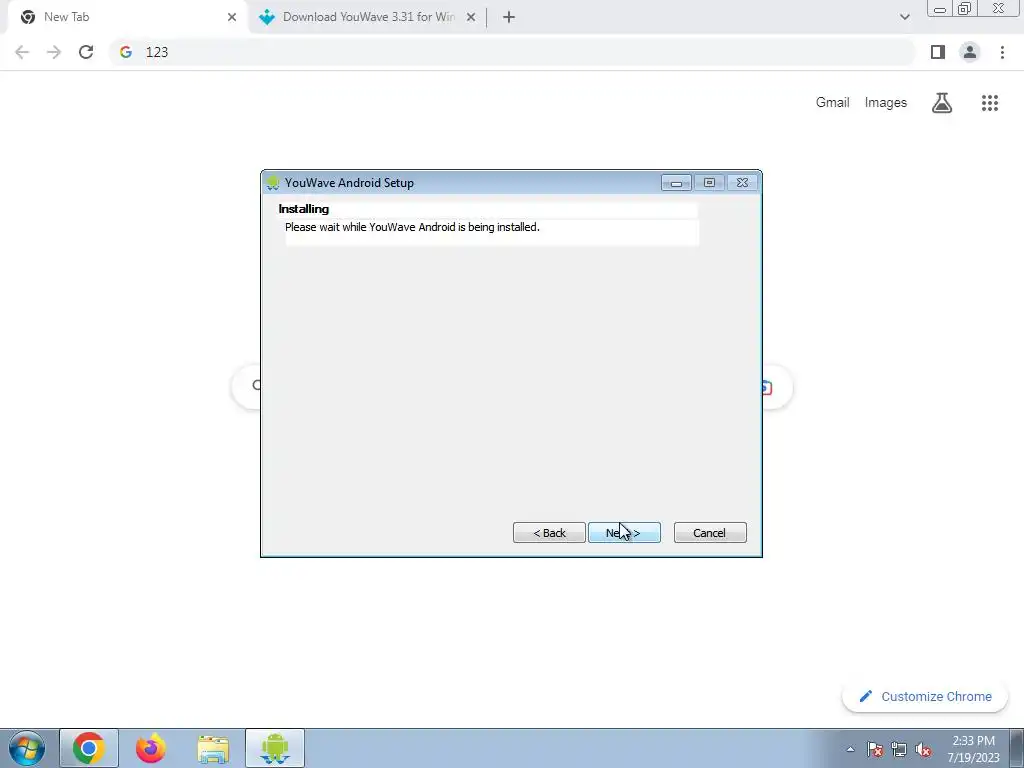
Task: Open Action Center flag icon
Action: 875,750
